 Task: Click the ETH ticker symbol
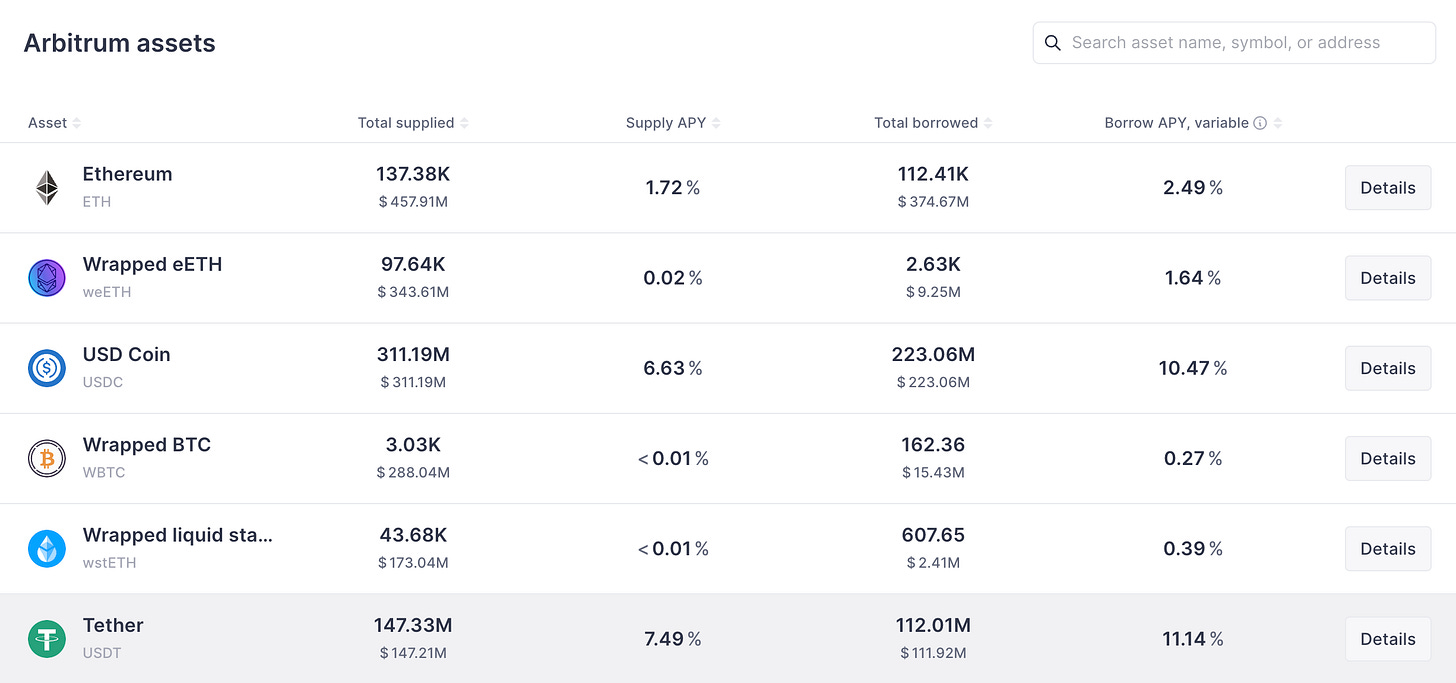click(97, 202)
